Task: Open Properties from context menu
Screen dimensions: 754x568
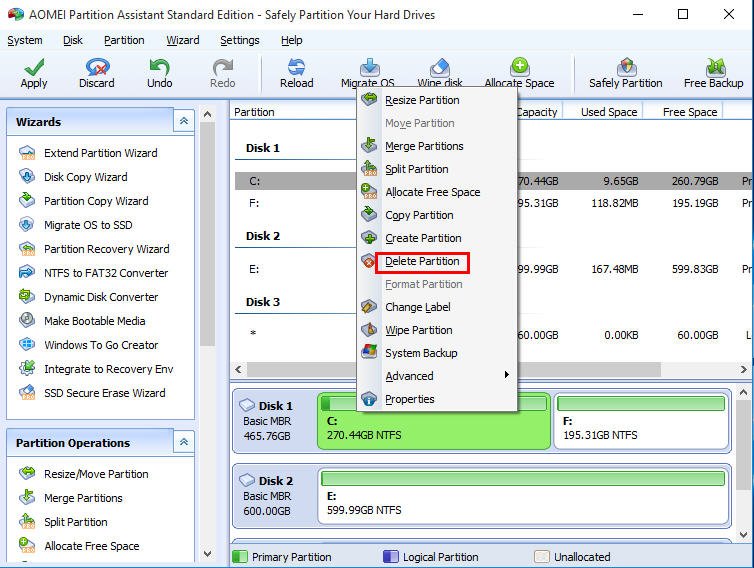Action: [x=437, y=399]
